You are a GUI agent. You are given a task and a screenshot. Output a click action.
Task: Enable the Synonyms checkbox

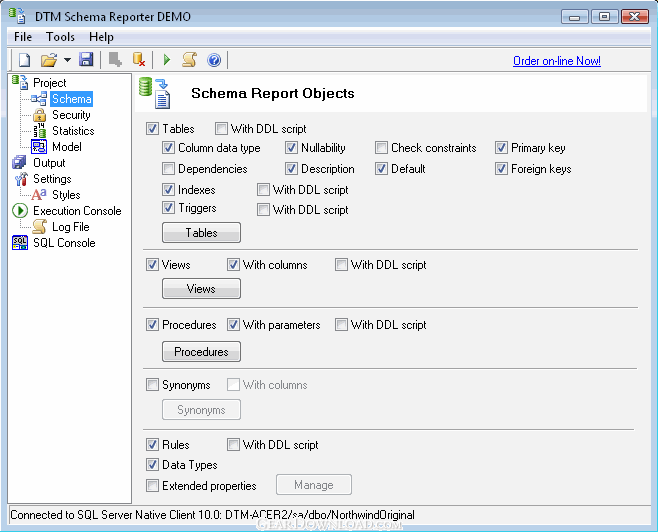click(152, 385)
